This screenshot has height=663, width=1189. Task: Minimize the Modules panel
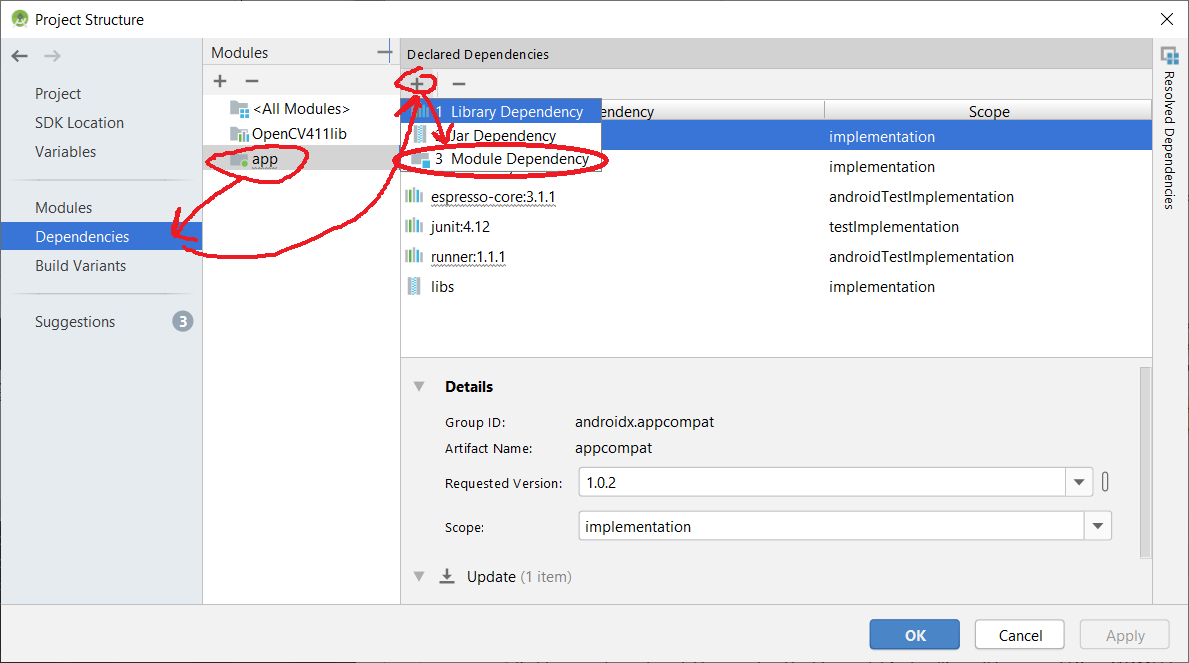tap(384, 52)
